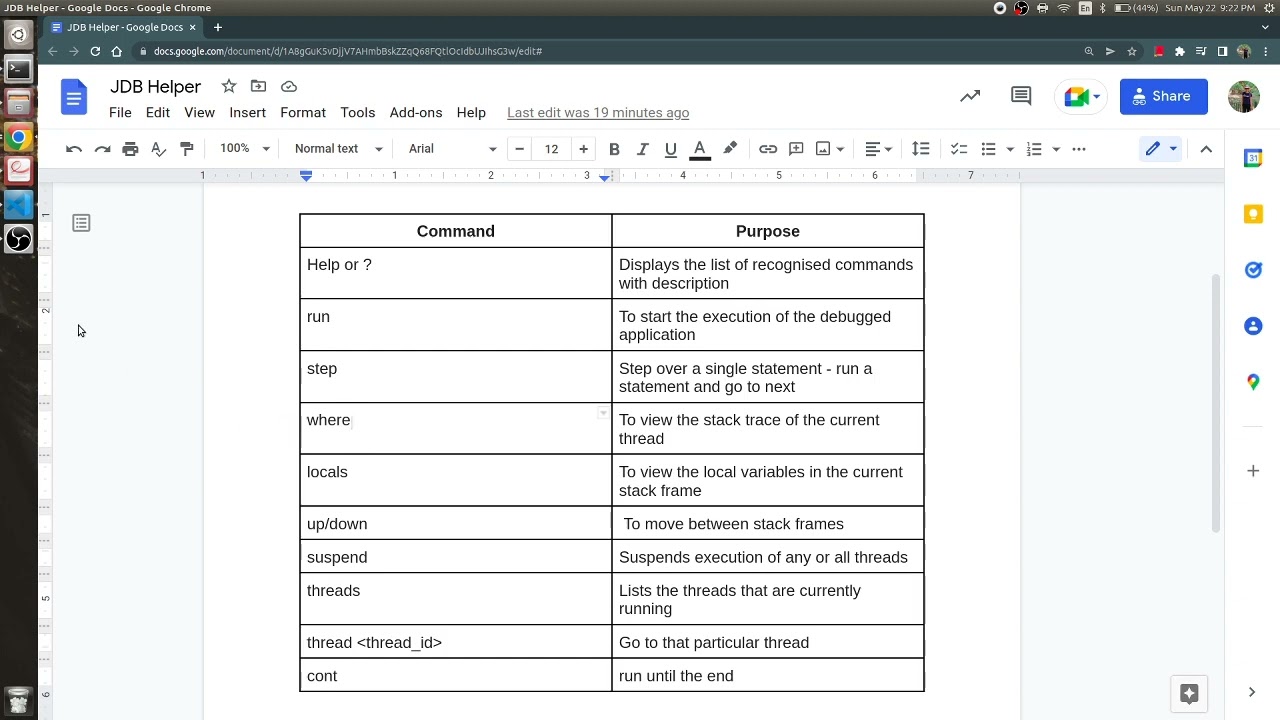Insert a checklist

tap(958, 149)
